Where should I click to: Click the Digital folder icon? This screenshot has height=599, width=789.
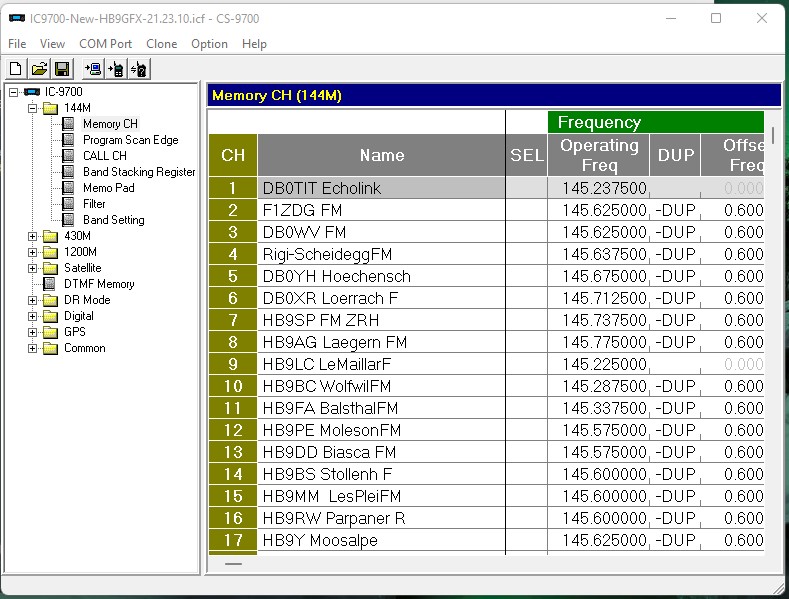50,316
